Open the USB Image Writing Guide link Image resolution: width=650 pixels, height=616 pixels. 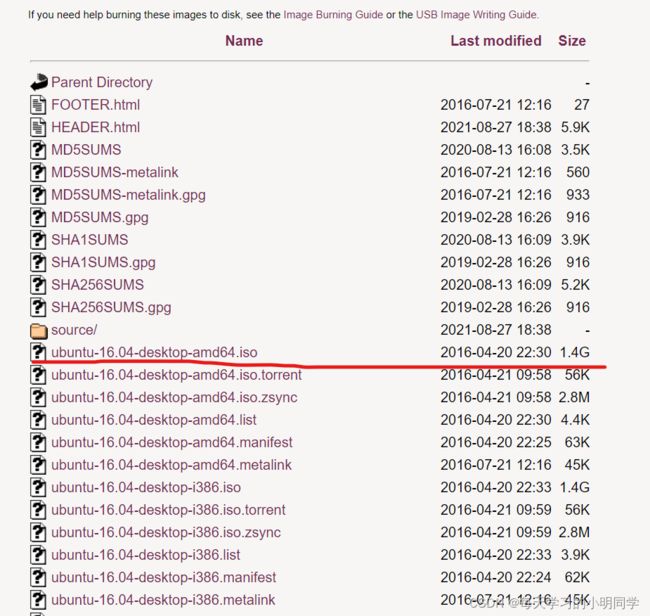477,15
